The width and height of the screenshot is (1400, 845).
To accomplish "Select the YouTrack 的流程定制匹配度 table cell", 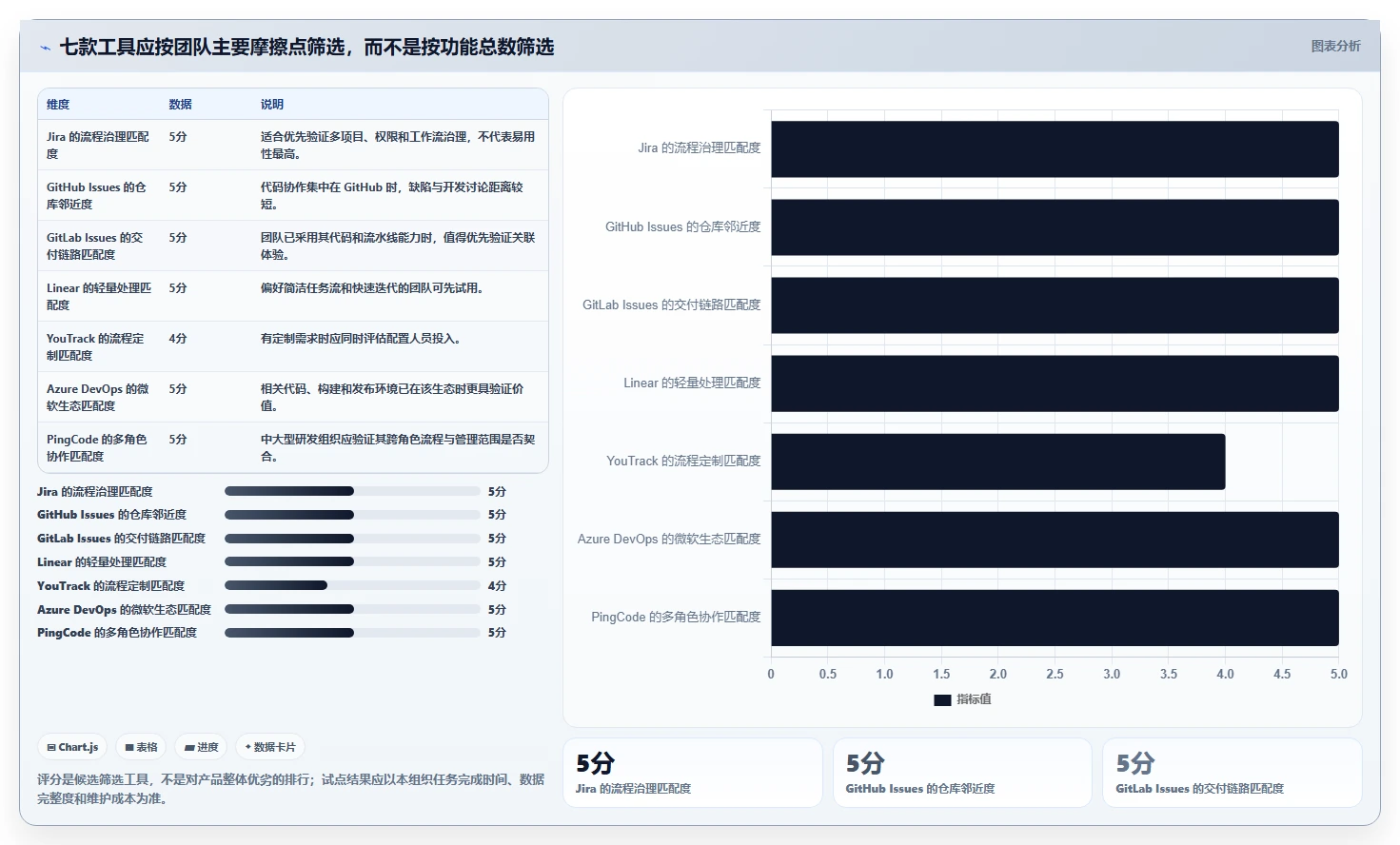I will (x=98, y=347).
